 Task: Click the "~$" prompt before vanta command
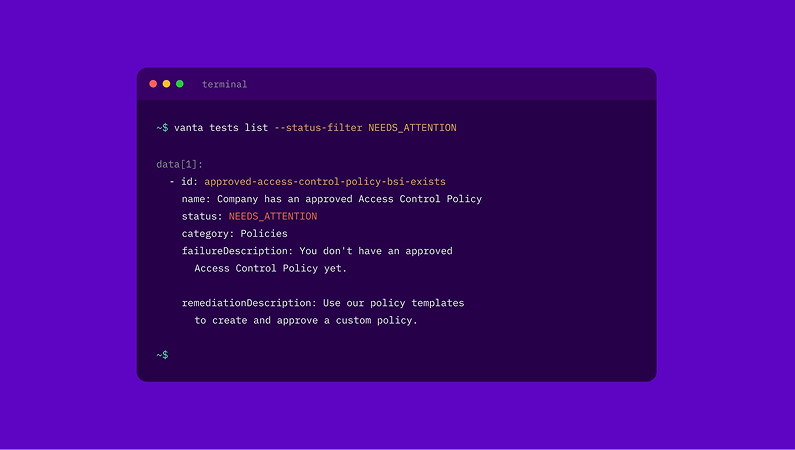click(x=162, y=128)
